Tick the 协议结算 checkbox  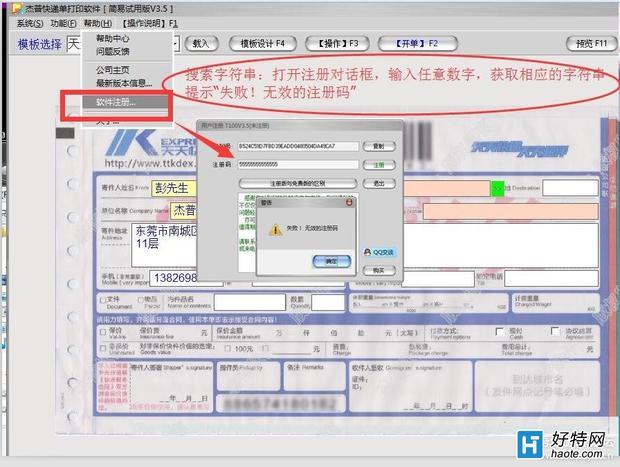[555, 331]
